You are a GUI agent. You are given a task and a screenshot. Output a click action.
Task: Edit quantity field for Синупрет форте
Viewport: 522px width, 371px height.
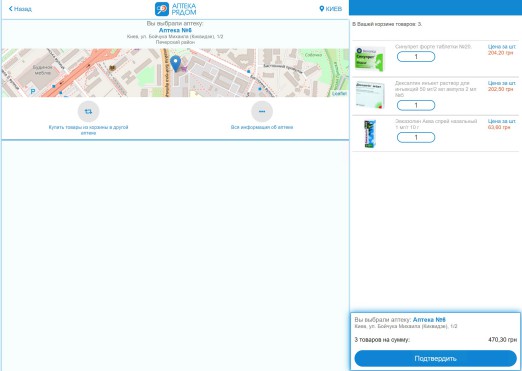[x=416, y=57]
